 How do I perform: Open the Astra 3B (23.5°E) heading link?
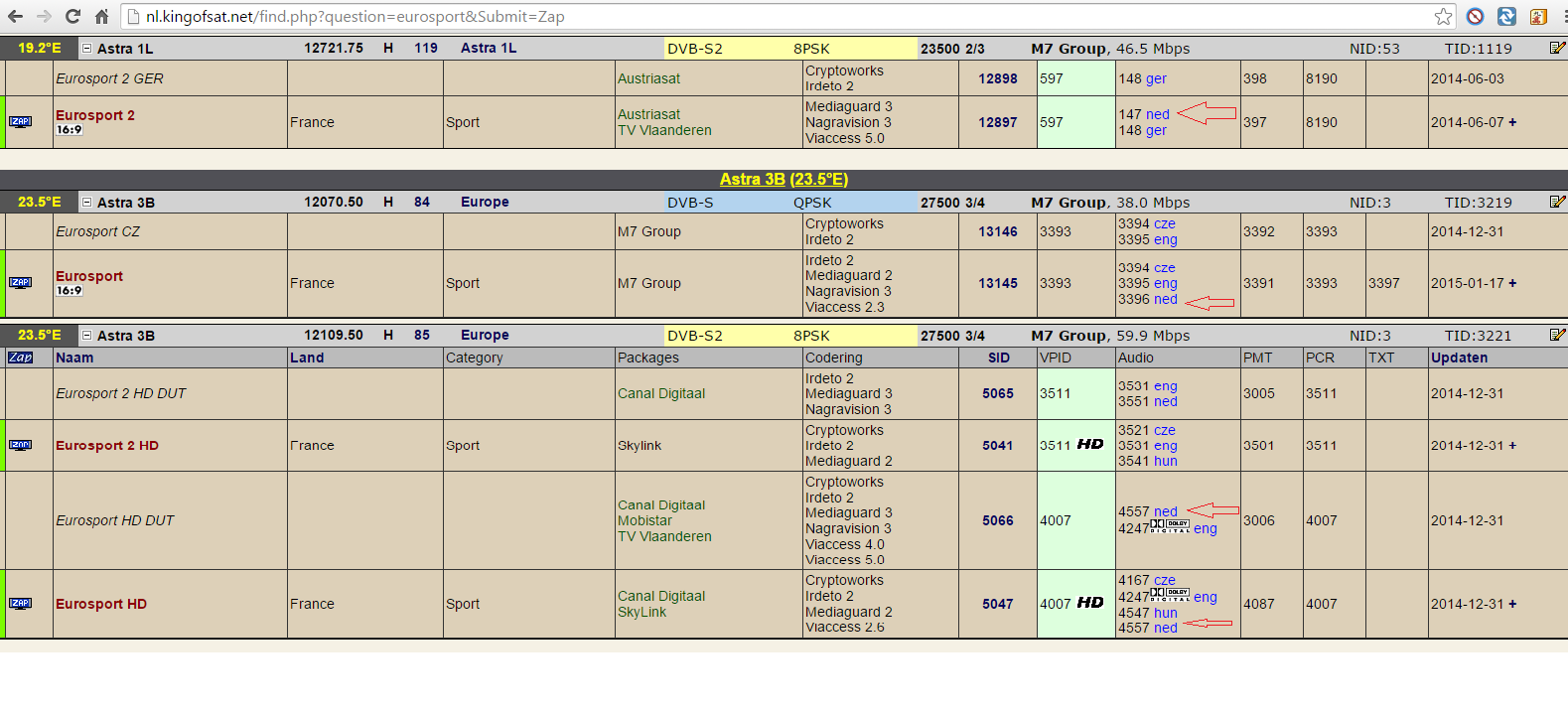tap(784, 179)
